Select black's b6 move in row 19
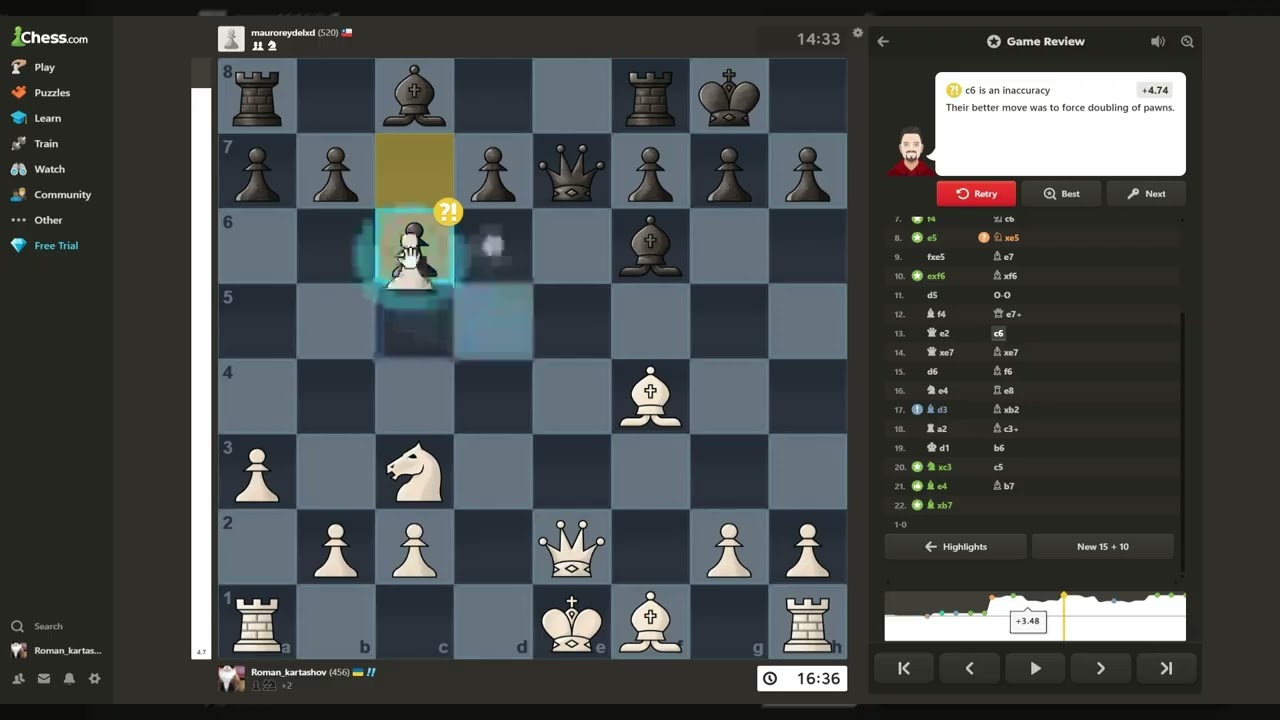 [x=998, y=448]
